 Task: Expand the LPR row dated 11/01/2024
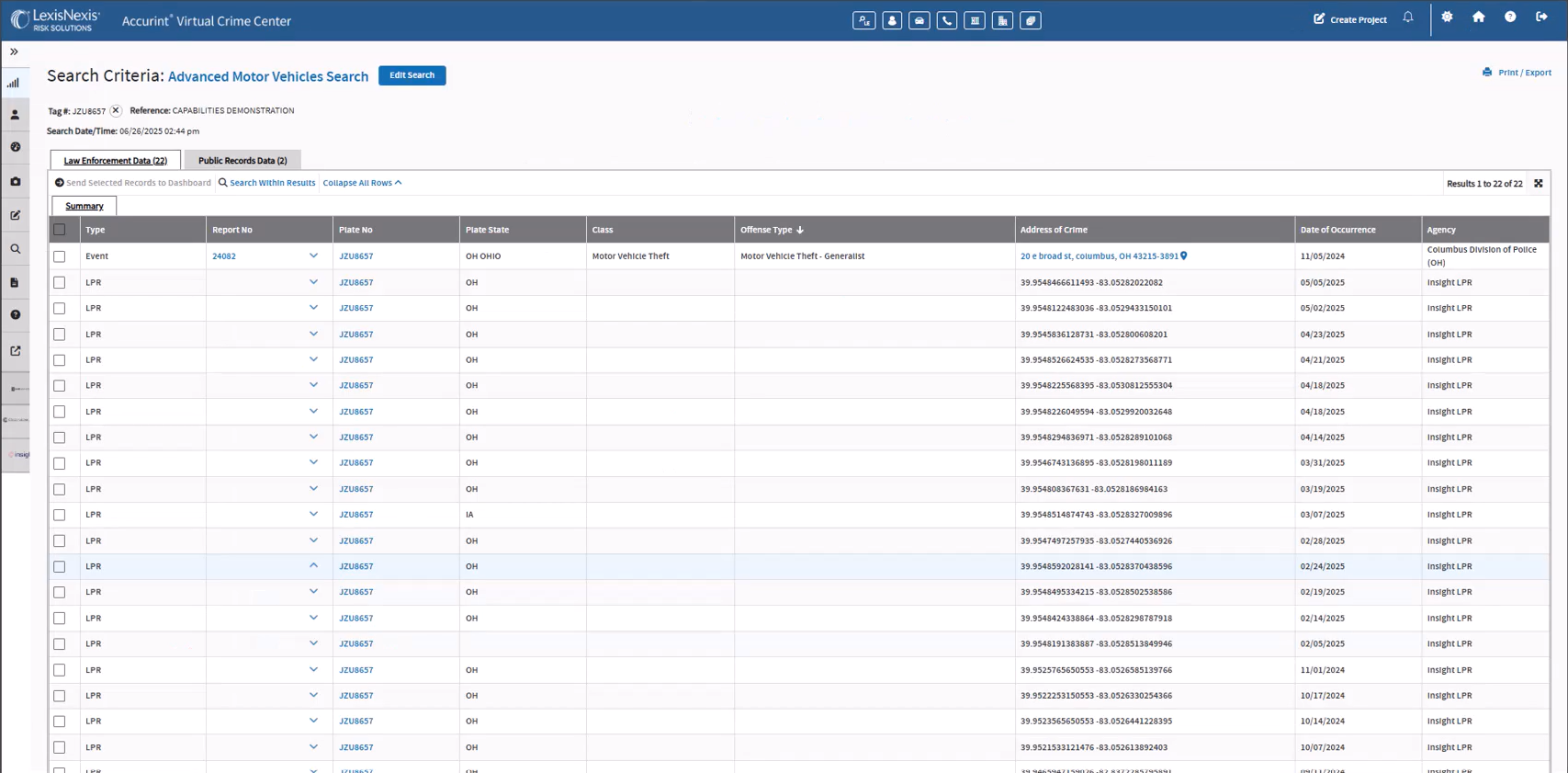pyautogui.click(x=313, y=669)
